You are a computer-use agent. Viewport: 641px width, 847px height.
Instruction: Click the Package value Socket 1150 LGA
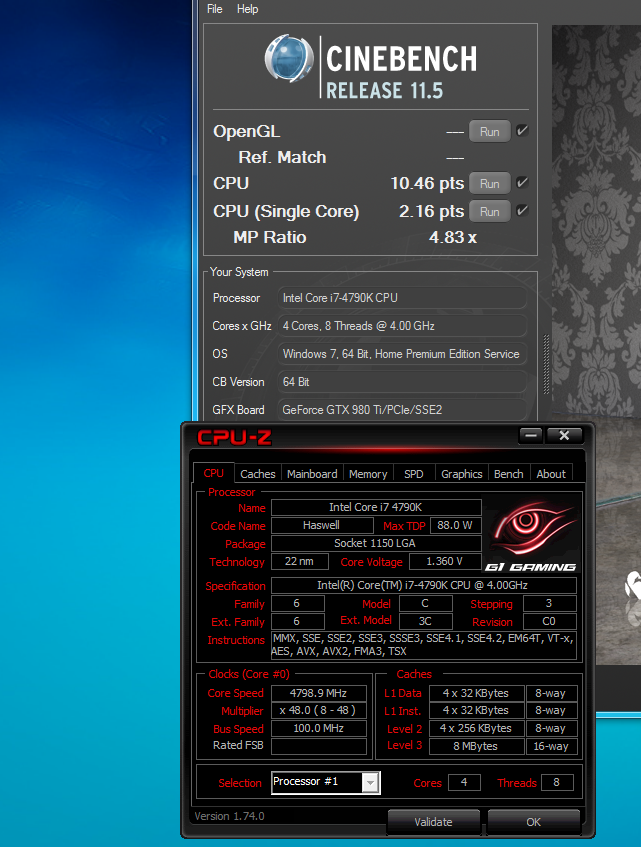(376, 543)
